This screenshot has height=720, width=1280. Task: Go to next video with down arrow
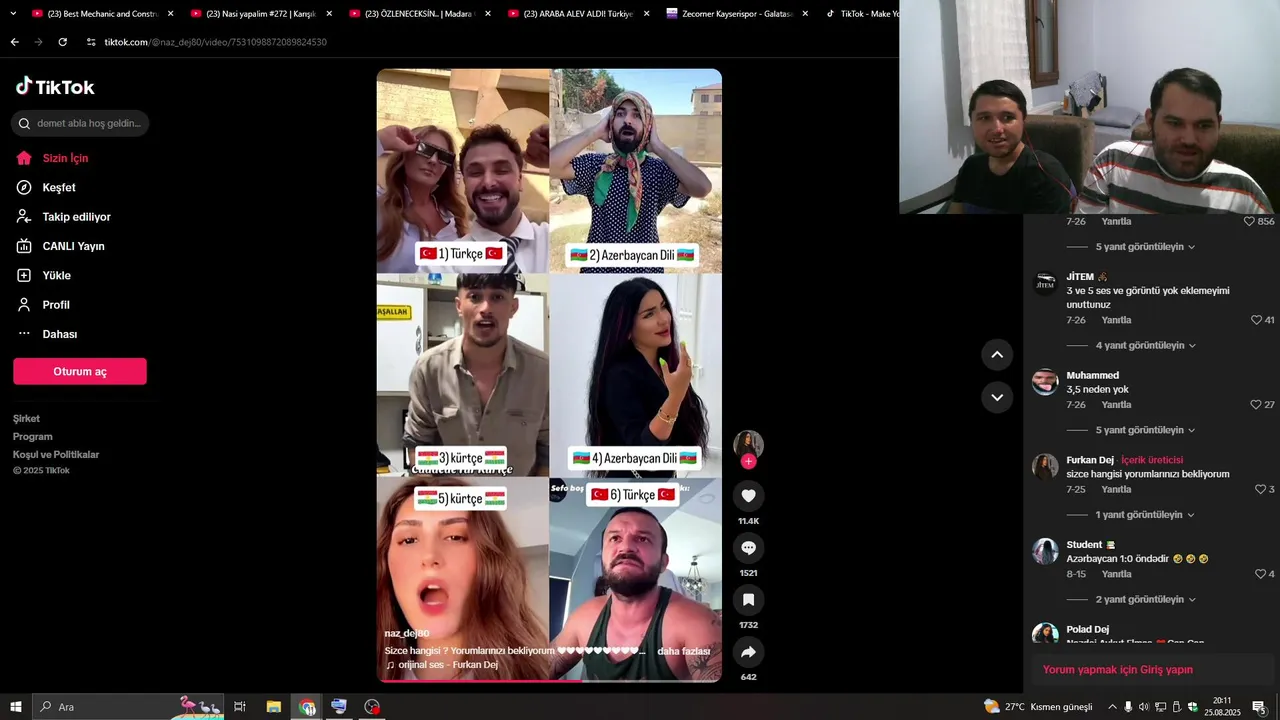pyautogui.click(x=997, y=397)
